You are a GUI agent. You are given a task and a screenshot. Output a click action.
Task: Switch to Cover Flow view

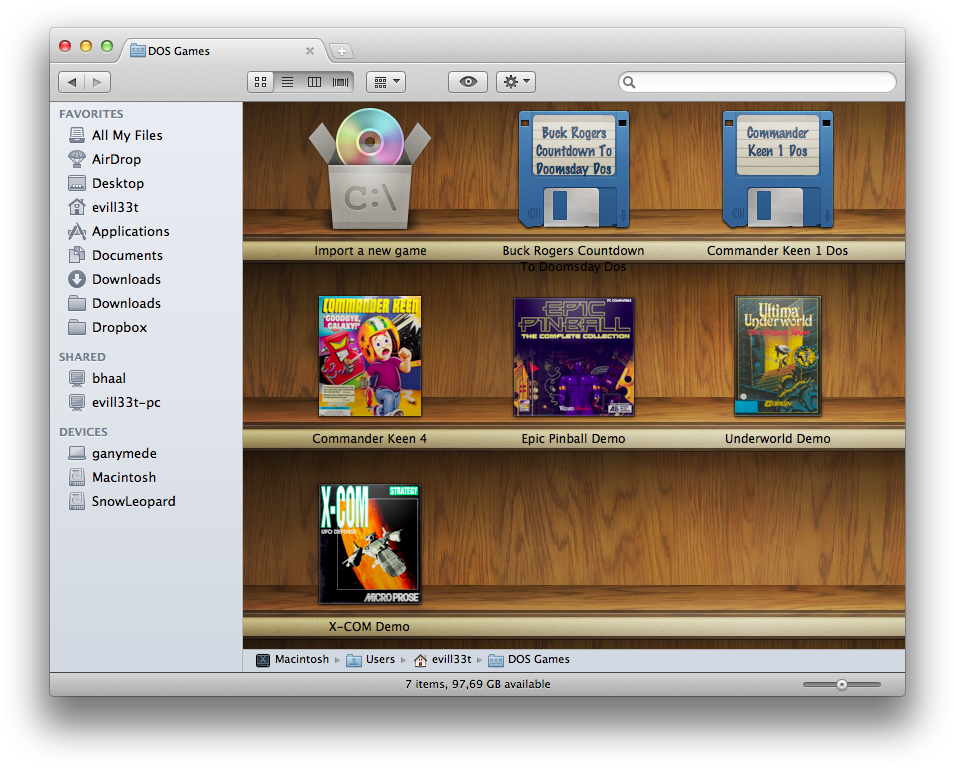(x=341, y=82)
